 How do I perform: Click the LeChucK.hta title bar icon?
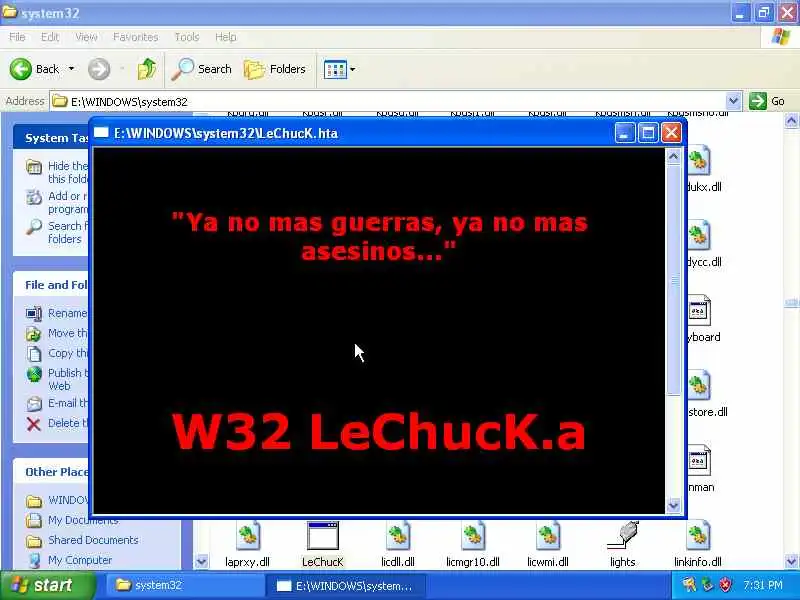[101, 133]
